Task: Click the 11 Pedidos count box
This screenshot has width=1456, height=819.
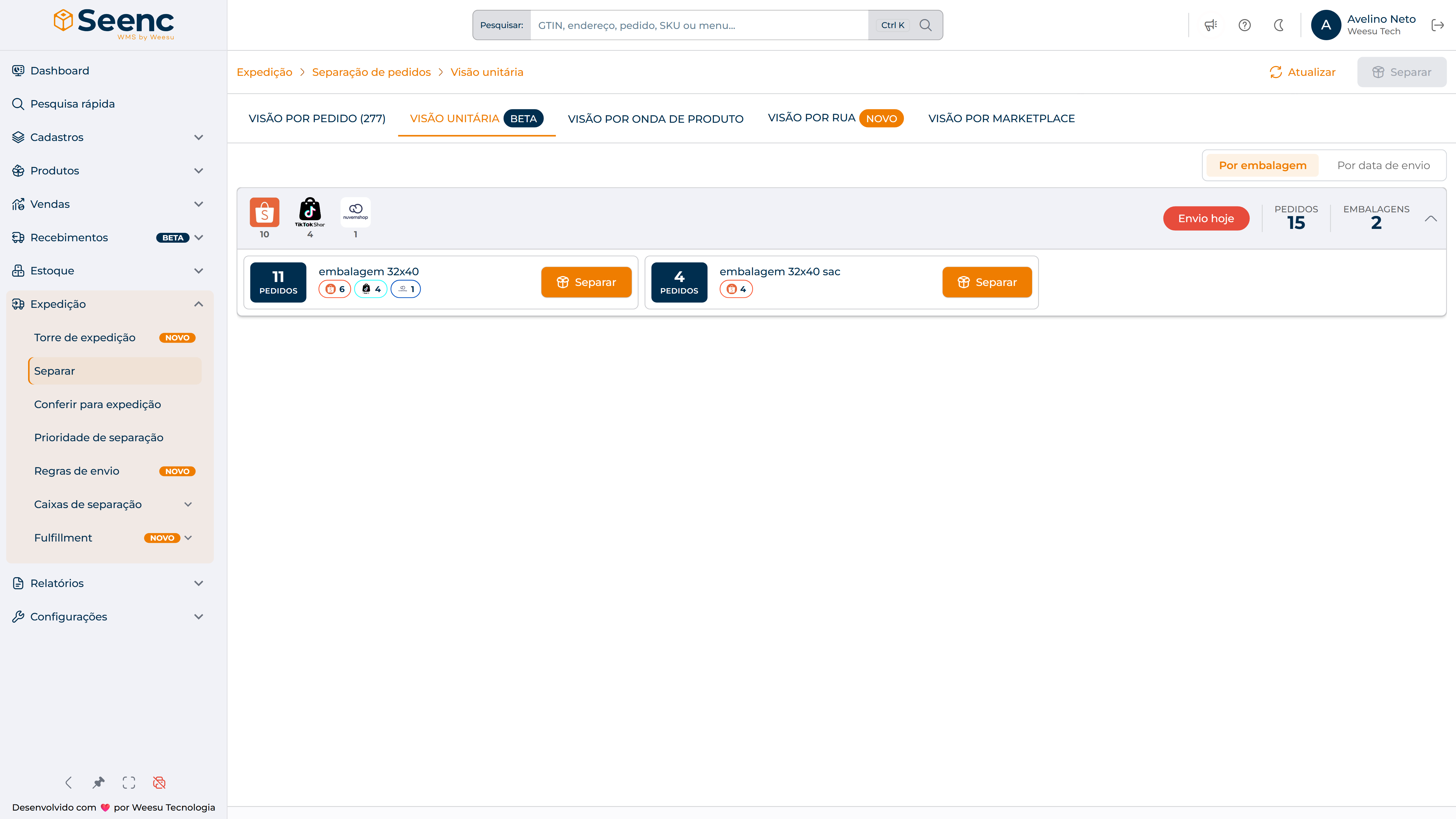Action: pos(278,282)
